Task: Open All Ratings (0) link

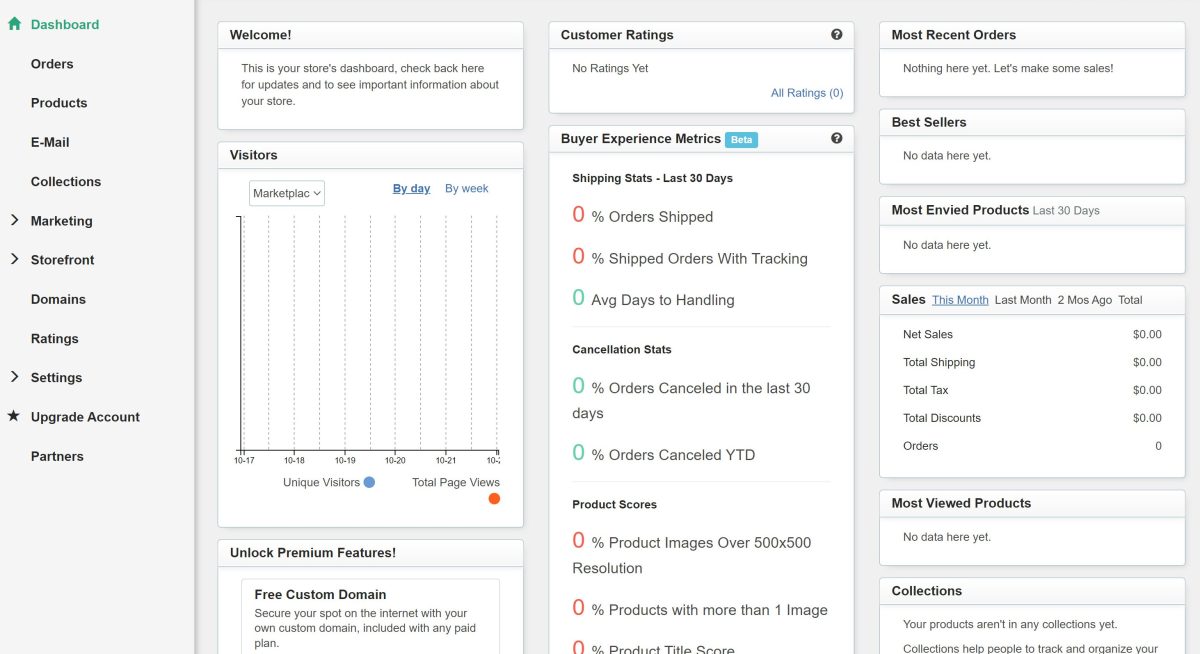Action: 807,93
